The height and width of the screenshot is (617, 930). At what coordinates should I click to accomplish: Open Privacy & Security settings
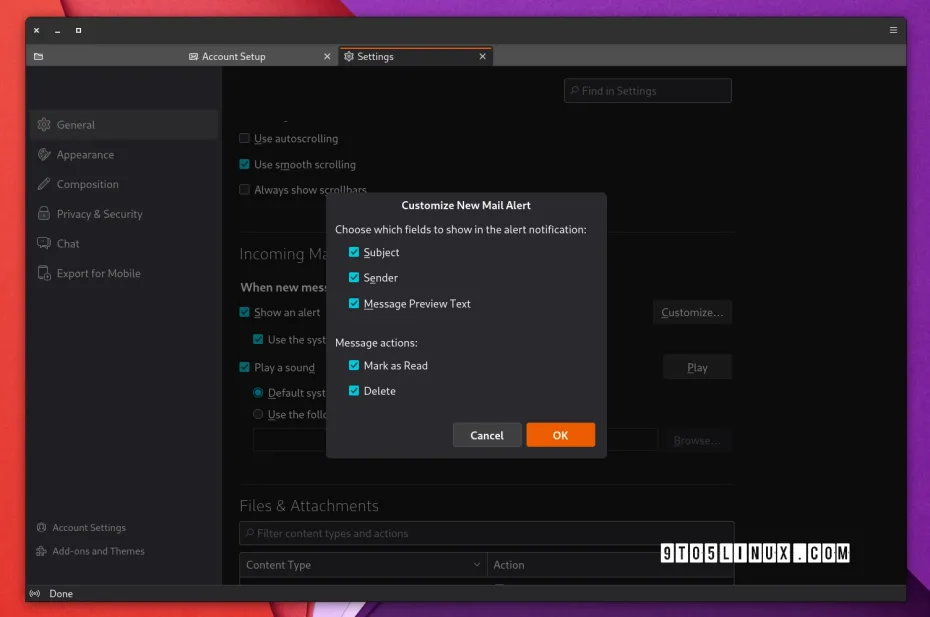pyautogui.click(x=123, y=214)
